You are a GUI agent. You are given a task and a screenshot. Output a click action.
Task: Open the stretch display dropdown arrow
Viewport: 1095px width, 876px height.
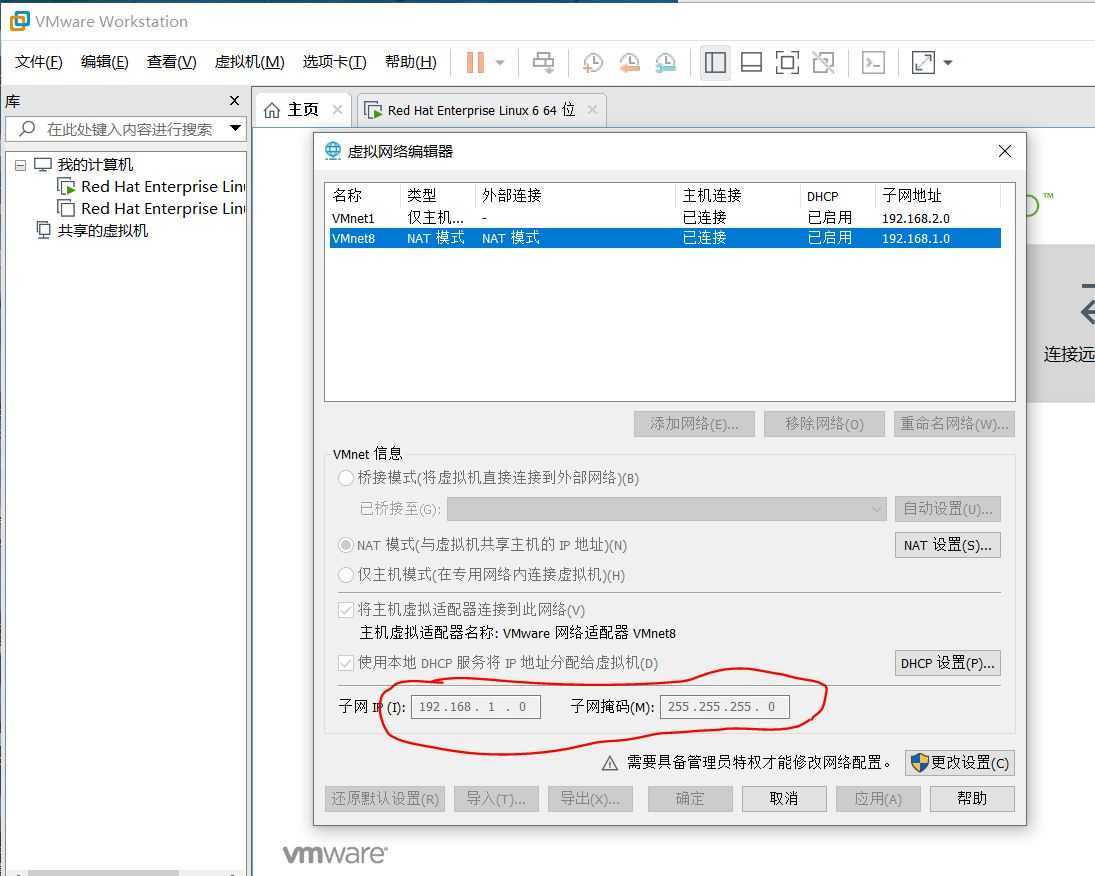coord(948,62)
